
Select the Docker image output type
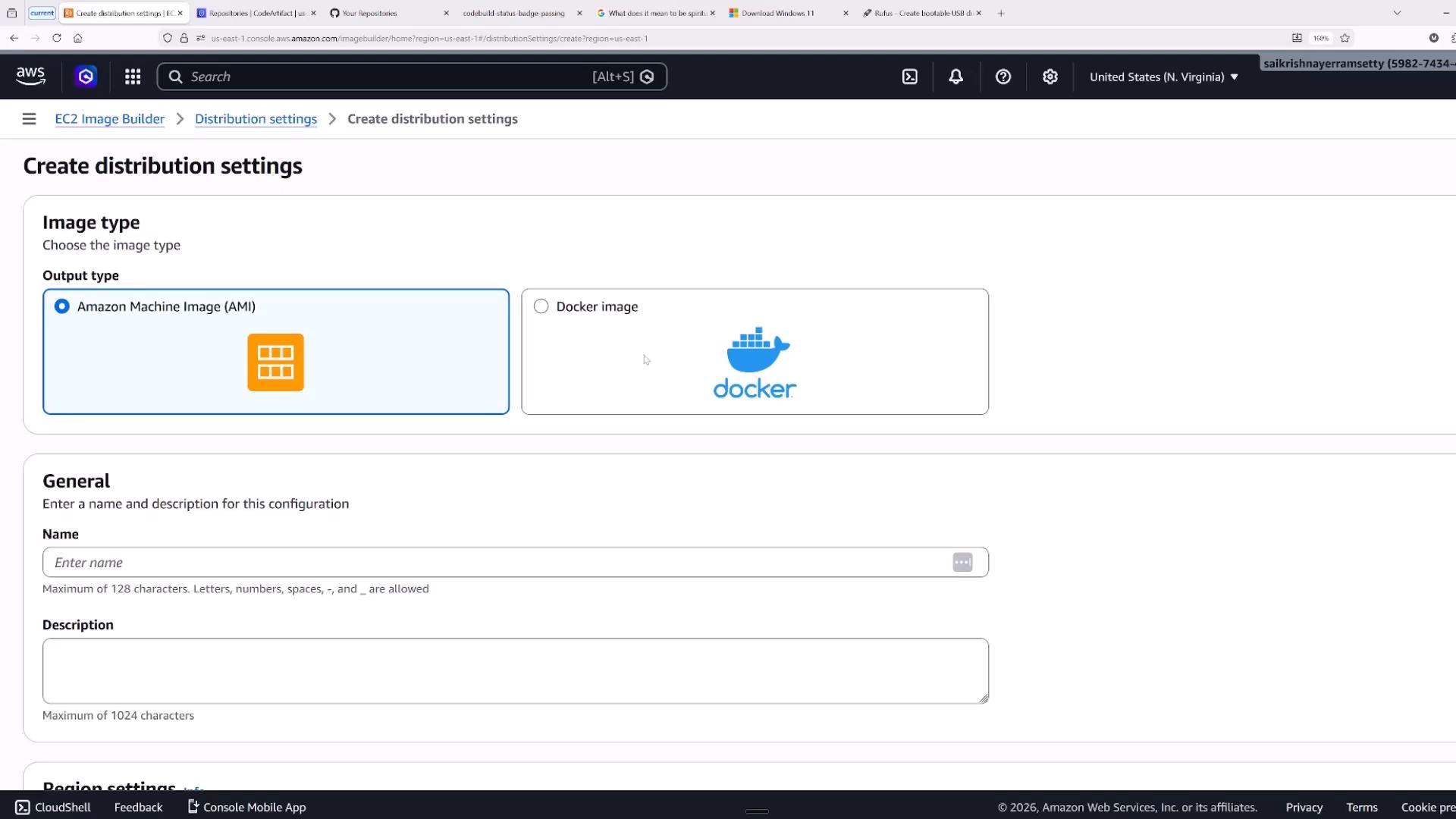pos(755,351)
